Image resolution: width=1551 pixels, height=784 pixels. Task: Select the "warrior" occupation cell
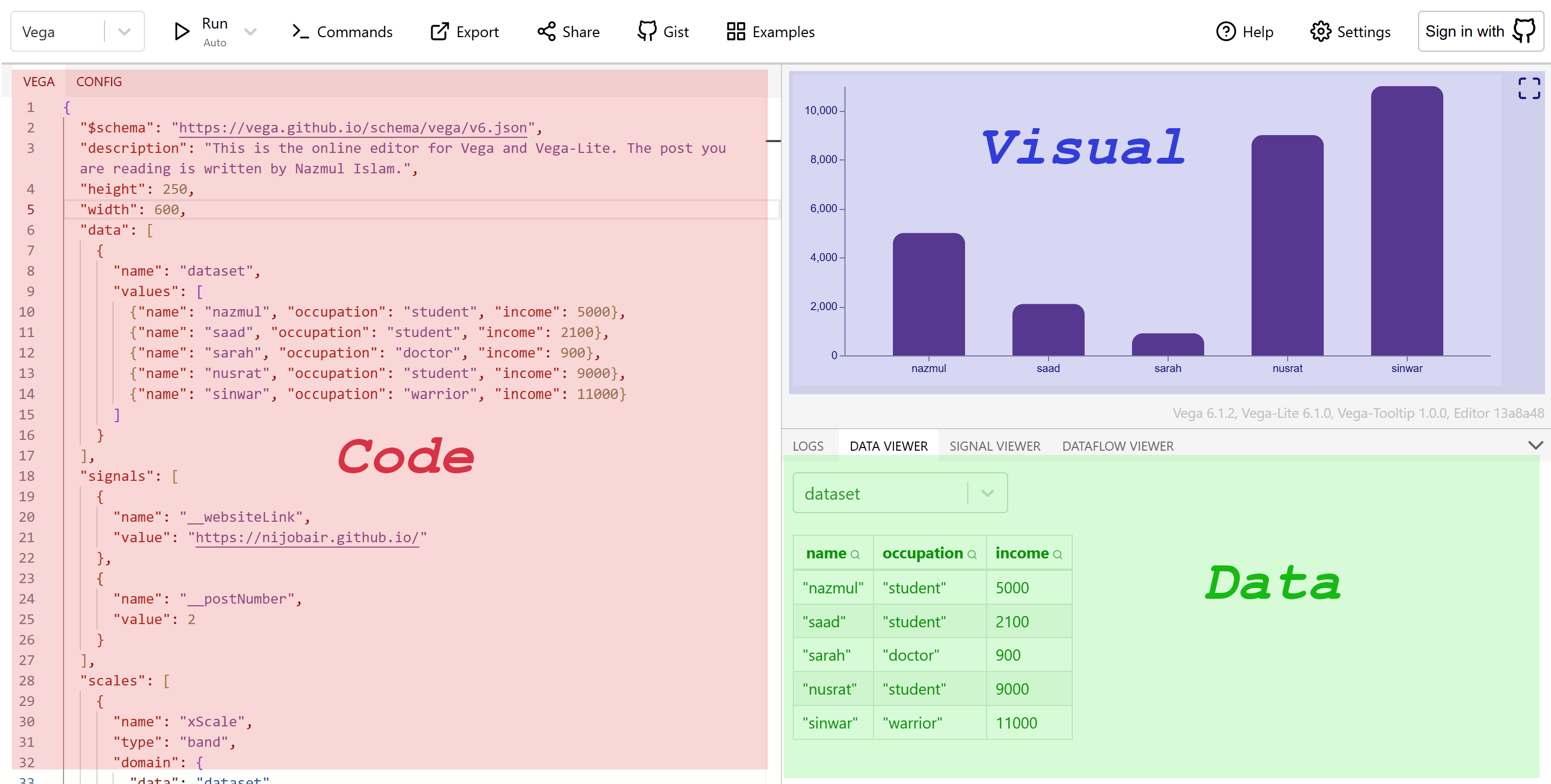coord(930,723)
